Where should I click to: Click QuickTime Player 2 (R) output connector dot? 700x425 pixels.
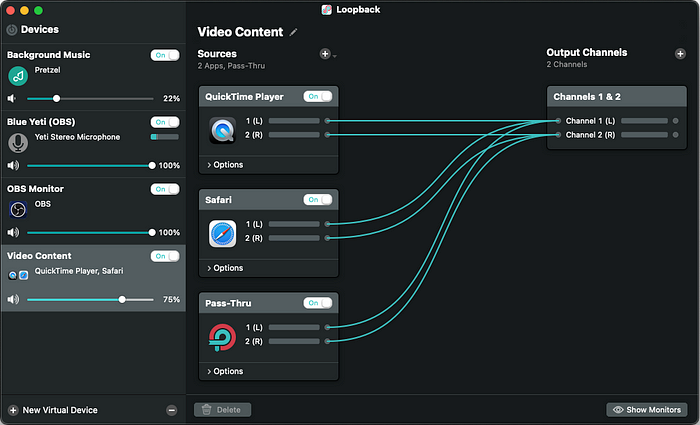pyautogui.click(x=327, y=135)
